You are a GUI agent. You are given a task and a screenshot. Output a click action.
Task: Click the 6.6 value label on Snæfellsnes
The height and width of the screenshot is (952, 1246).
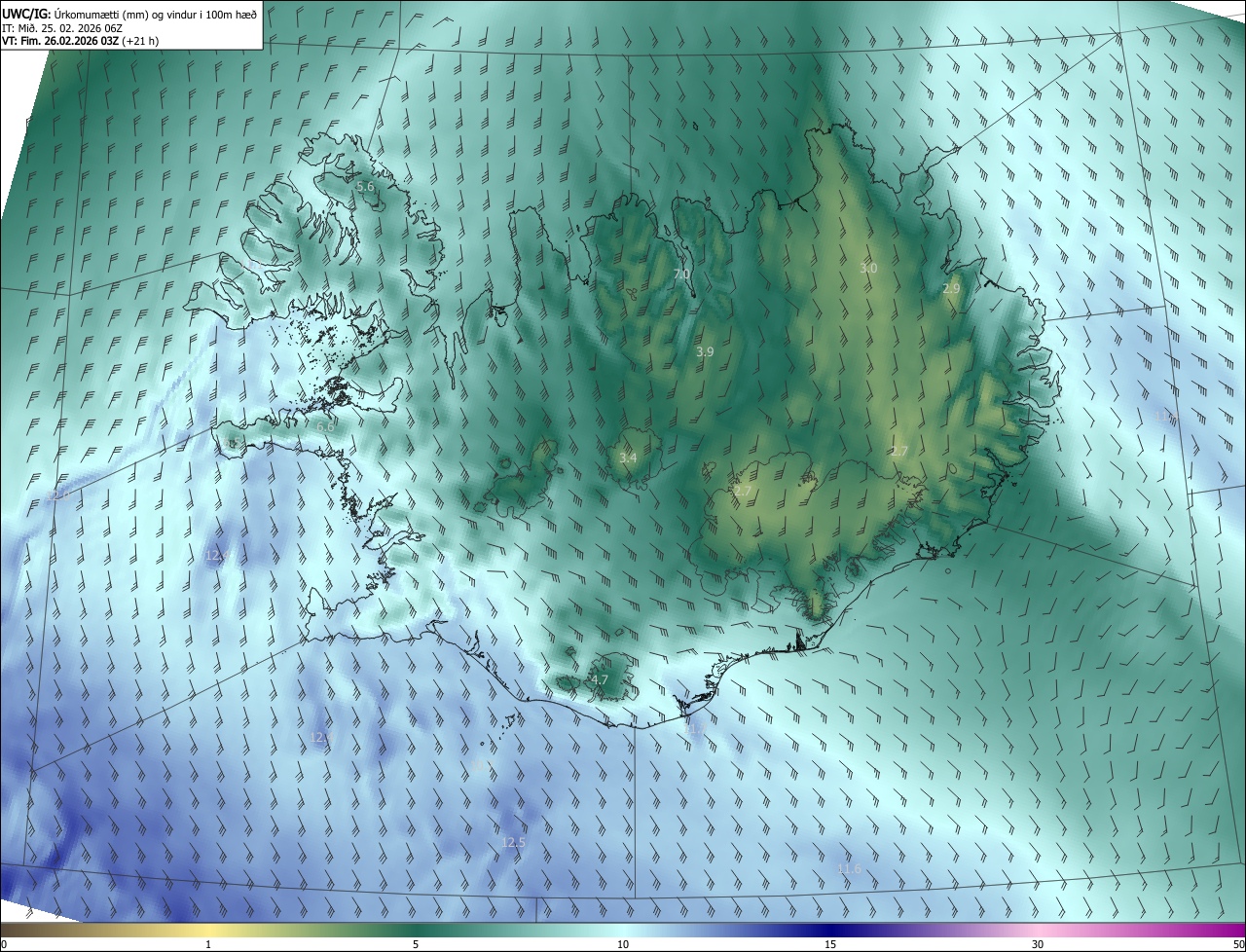tap(325, 426)
